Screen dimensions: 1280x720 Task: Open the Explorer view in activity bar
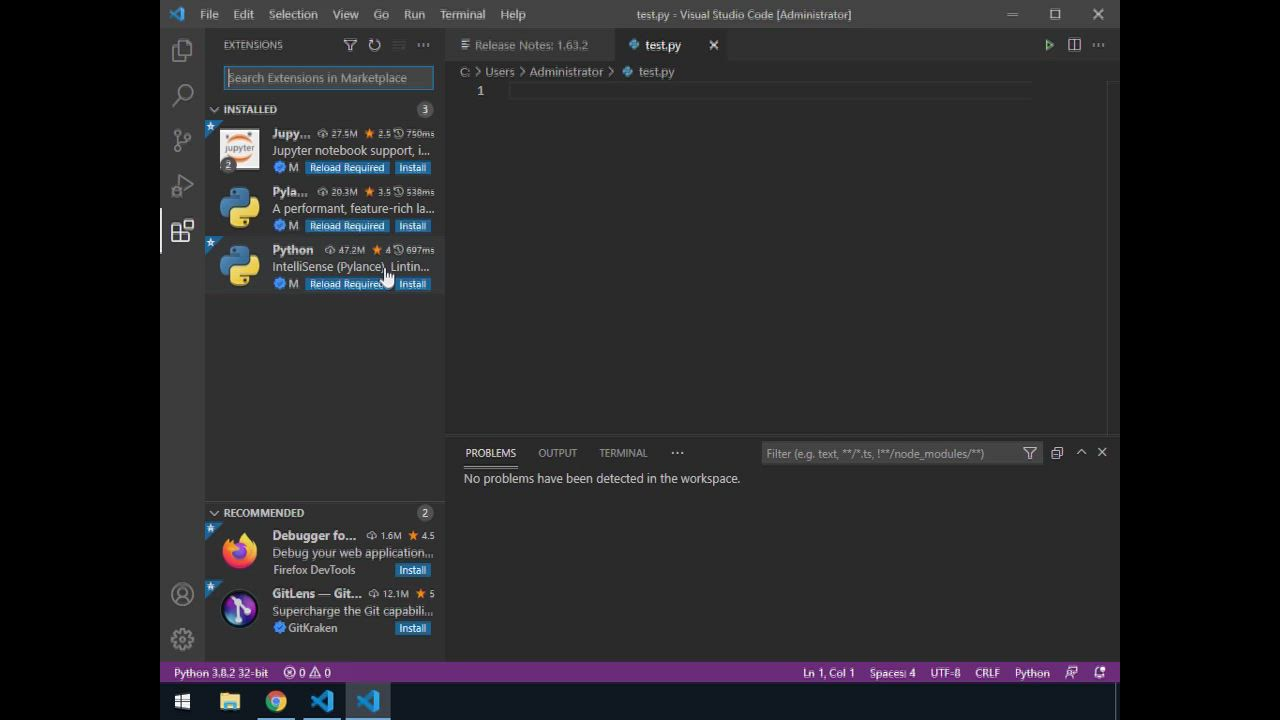182,50
